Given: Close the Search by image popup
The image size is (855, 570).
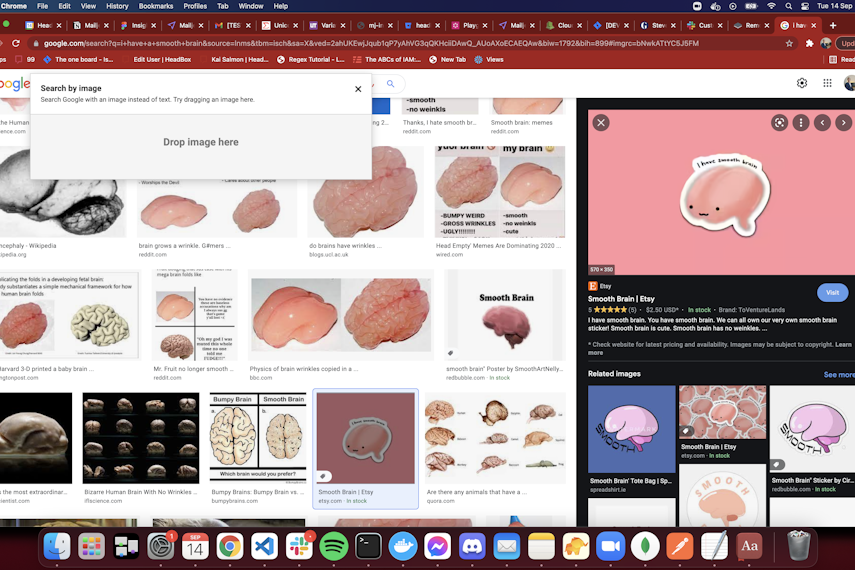Looking at the screenshot, I should (358, 89).
